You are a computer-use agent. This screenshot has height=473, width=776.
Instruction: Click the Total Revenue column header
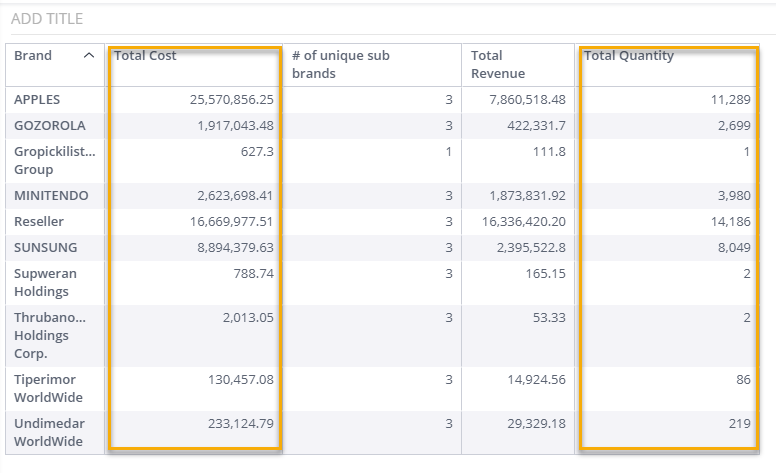tap(500, 64)
